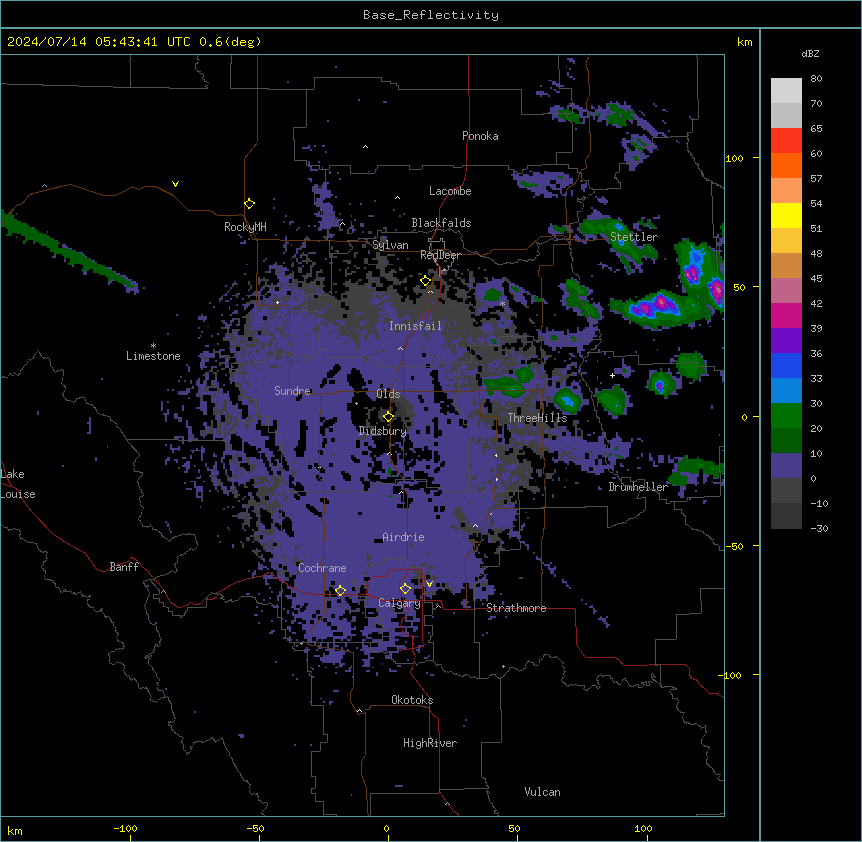The image size is (862, 842).
Task: Click the -30 value on dBZ legend
Action: tap(819, 528)
